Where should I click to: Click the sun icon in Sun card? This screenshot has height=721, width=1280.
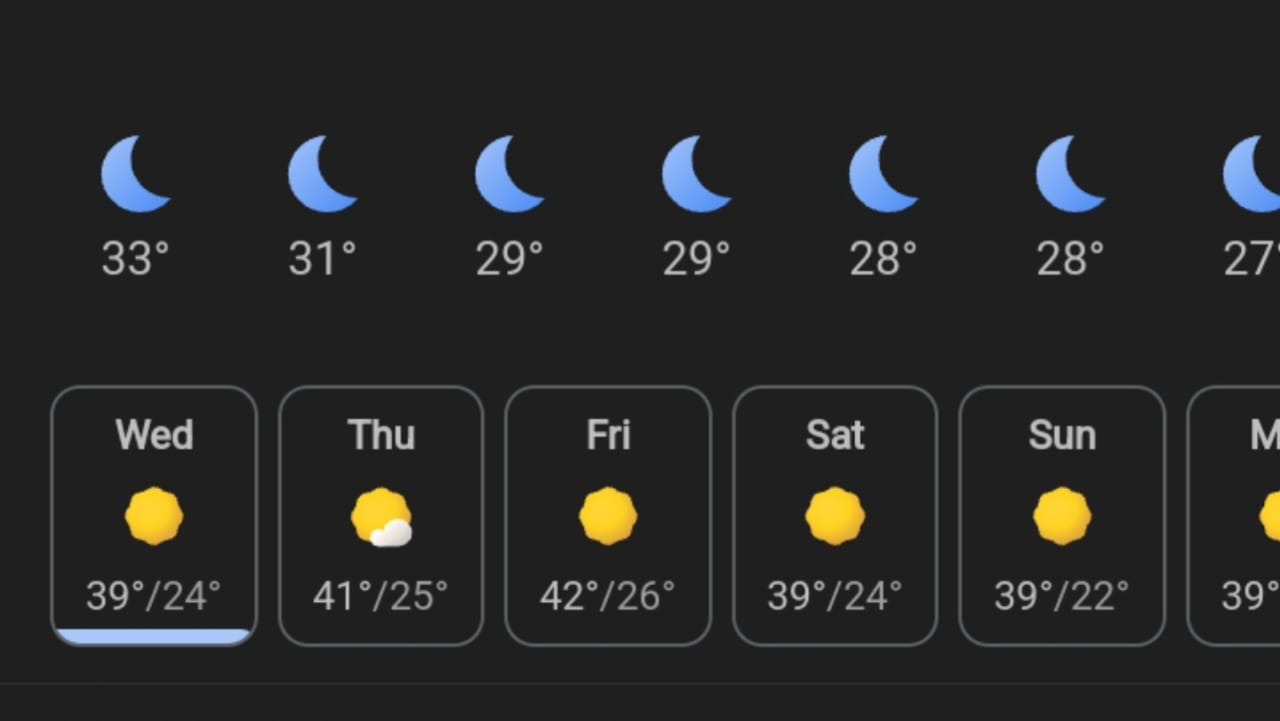coord(1062,516)
